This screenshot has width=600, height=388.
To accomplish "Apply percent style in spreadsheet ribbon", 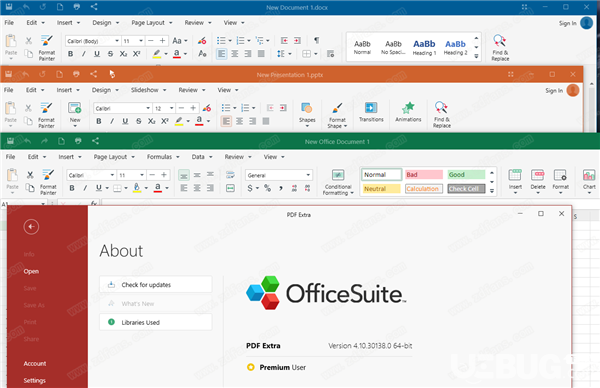I will pos(267,188).
